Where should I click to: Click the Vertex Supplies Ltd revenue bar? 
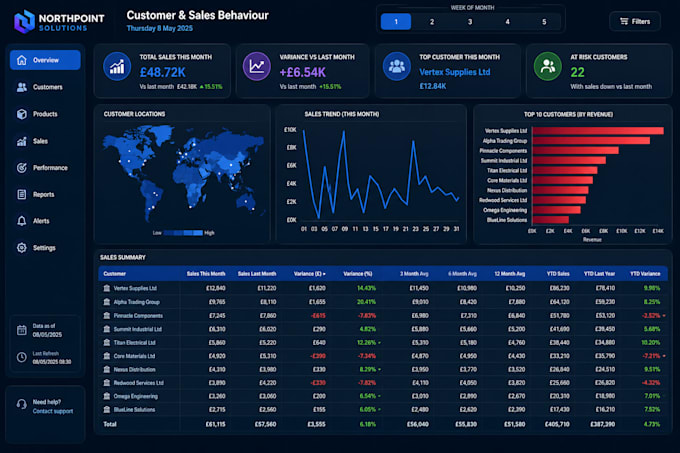598,131
